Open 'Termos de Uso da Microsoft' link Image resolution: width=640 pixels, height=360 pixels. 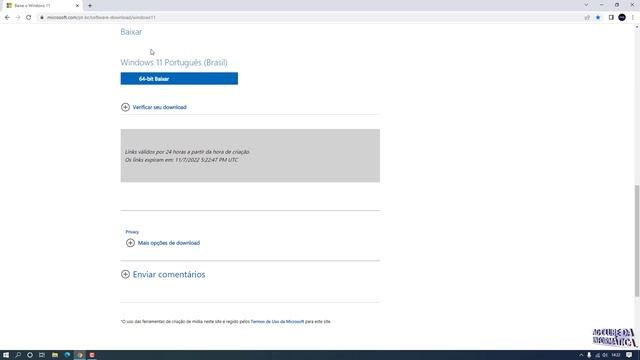[x=277, y=322]
